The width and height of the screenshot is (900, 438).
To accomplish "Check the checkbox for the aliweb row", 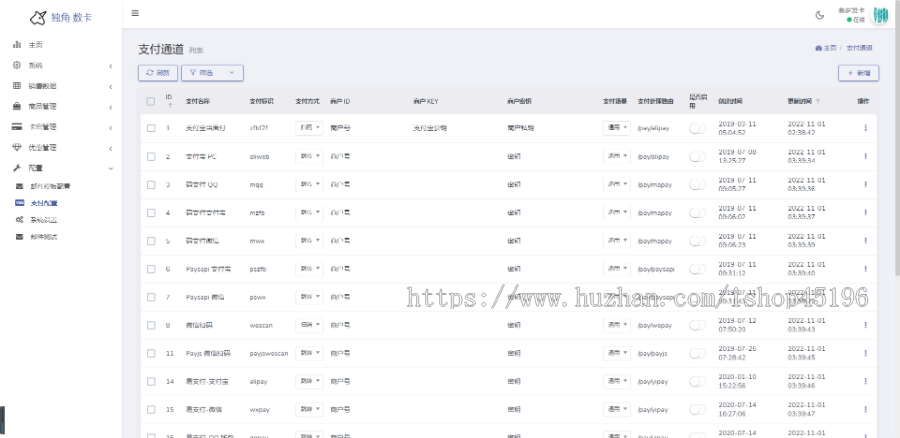I will click(x=151, y=157).
